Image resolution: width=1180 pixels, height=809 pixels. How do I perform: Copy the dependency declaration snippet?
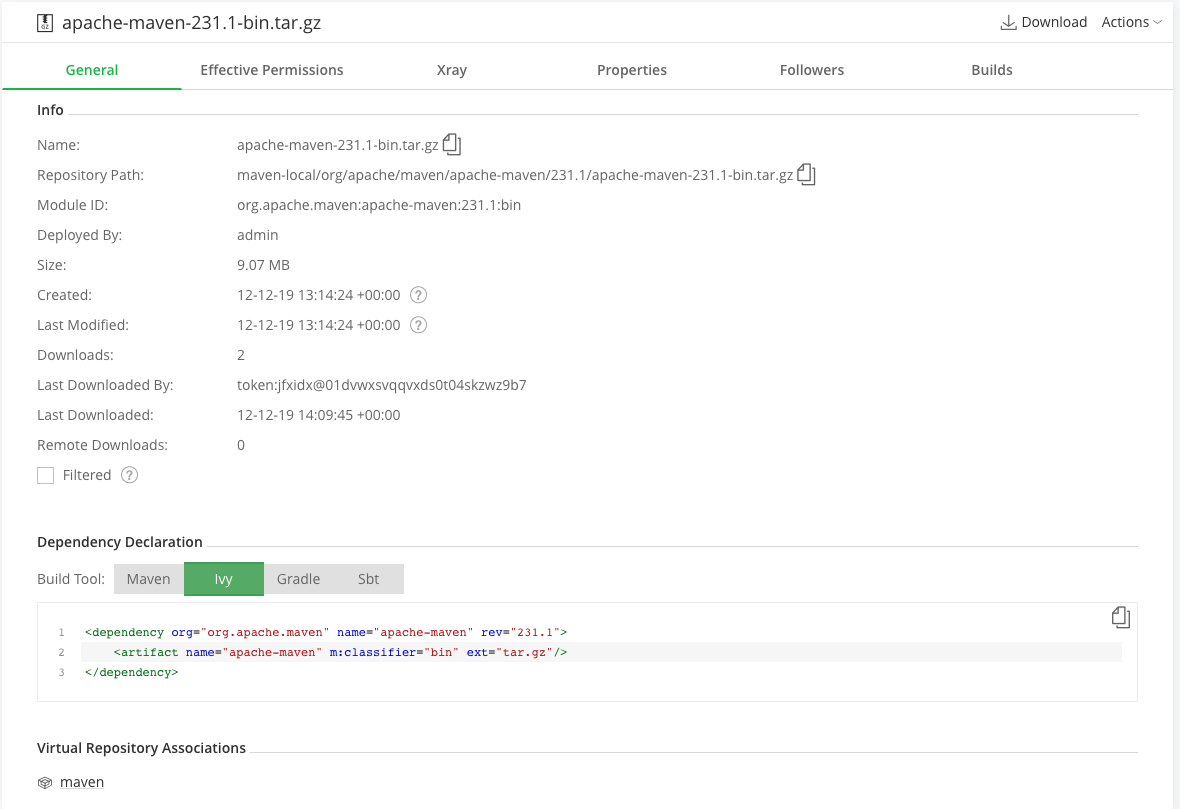coord(1121,617)
